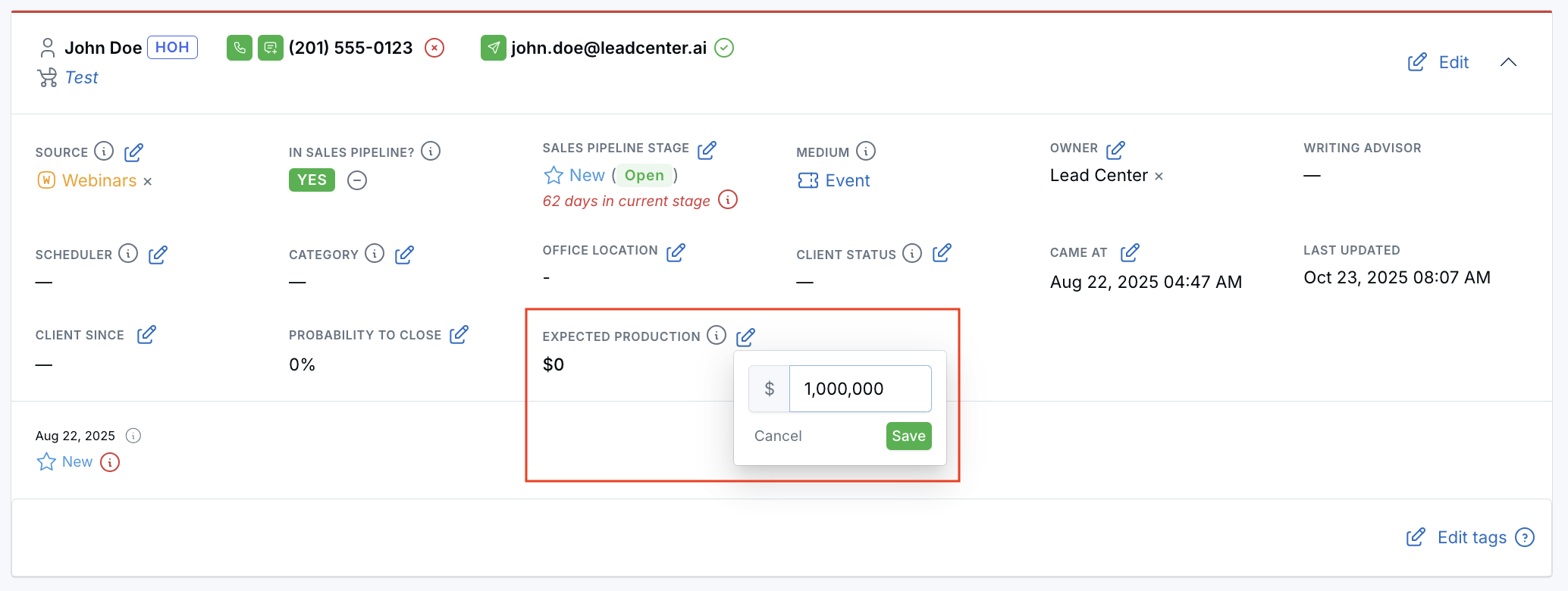The width and height of the screenshot is (1568, 591).
Task: Remove the Lead Center owner
Action: [1159, 177]
